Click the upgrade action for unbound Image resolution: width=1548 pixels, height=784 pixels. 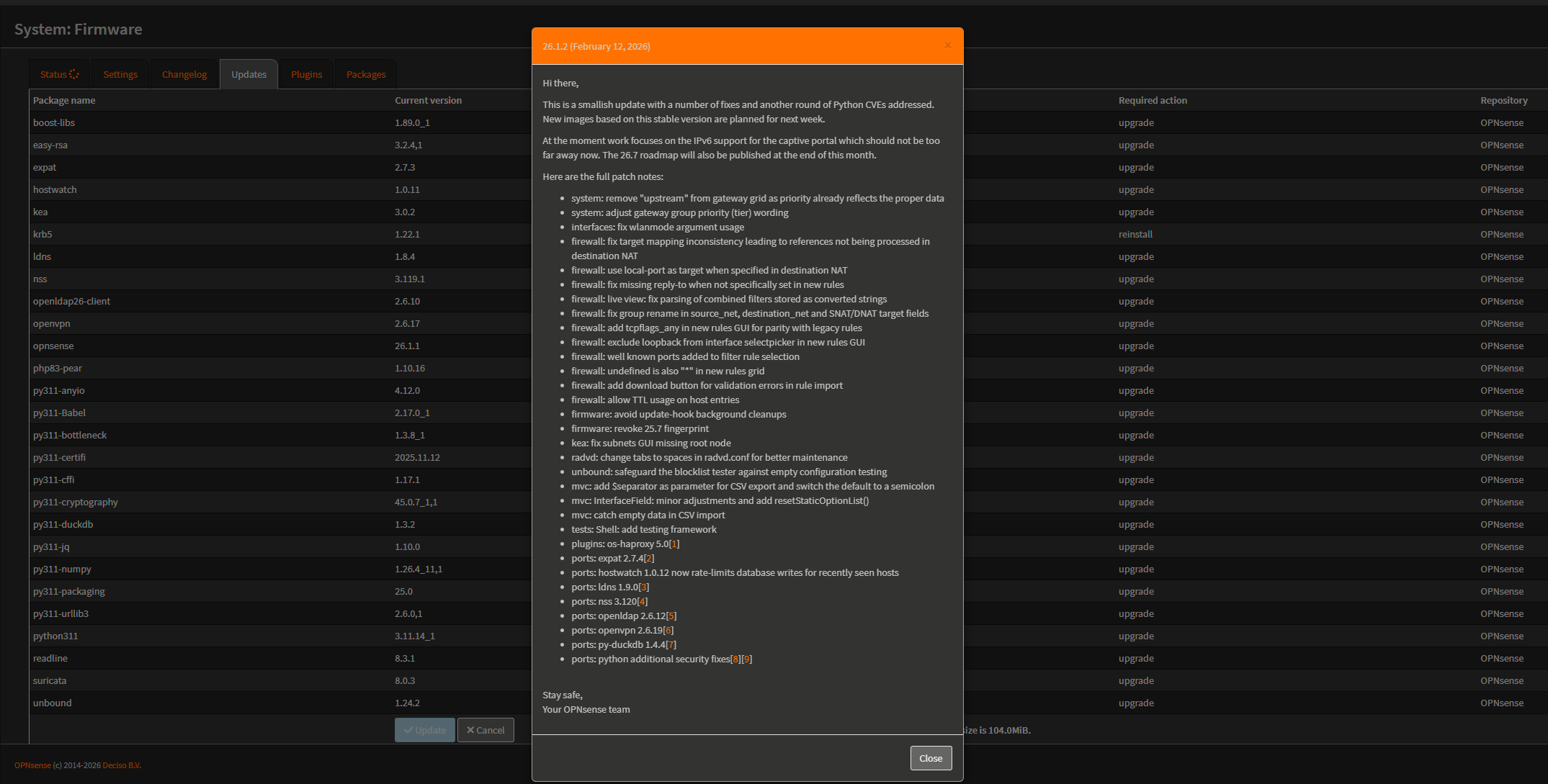[1136, 703]
